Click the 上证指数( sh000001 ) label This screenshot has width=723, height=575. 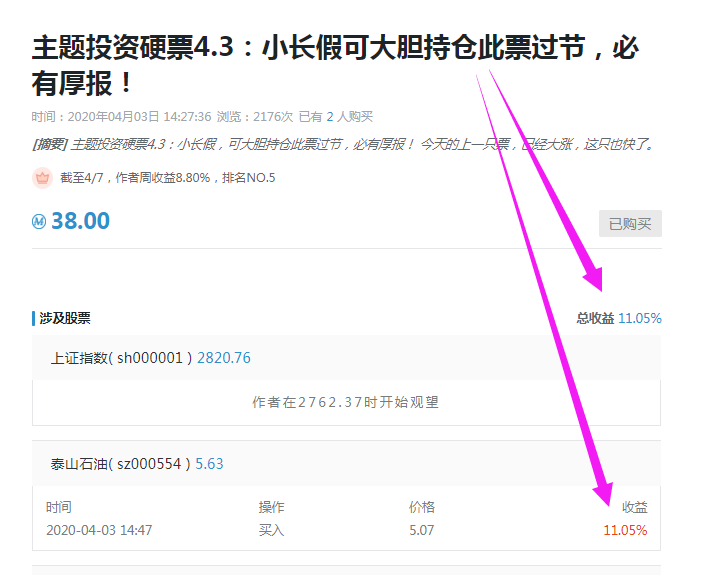121,358
